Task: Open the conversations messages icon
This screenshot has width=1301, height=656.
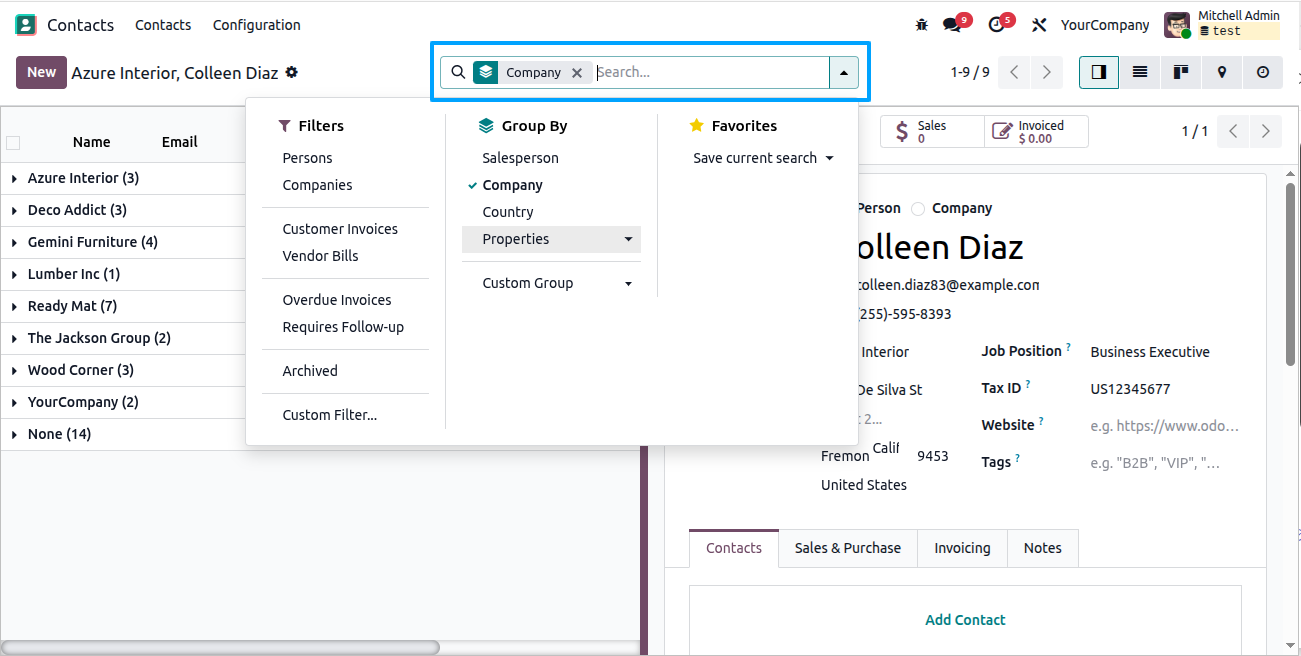Action: [952, 25]
